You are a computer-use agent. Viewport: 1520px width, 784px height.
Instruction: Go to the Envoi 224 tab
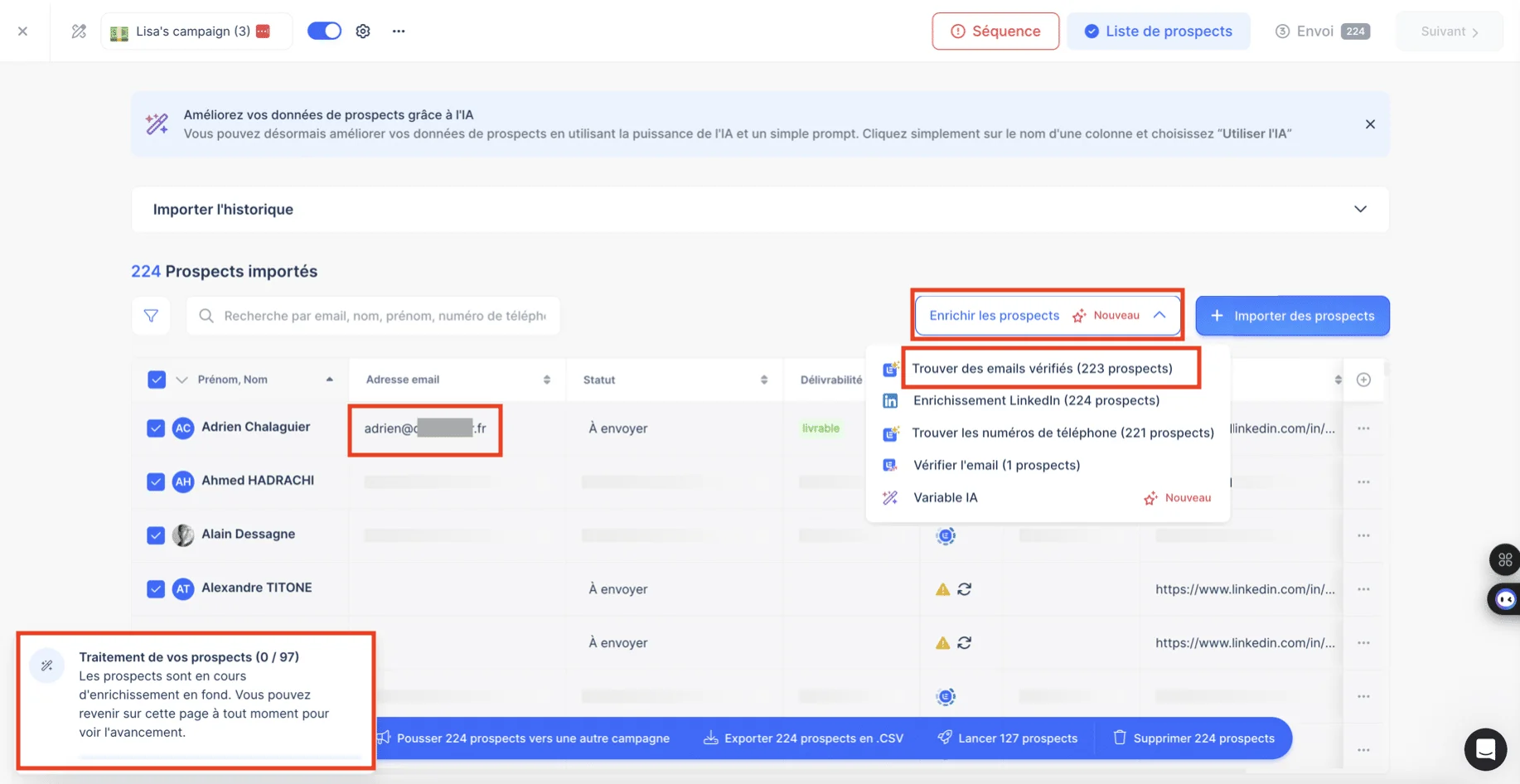(1322, 31)
